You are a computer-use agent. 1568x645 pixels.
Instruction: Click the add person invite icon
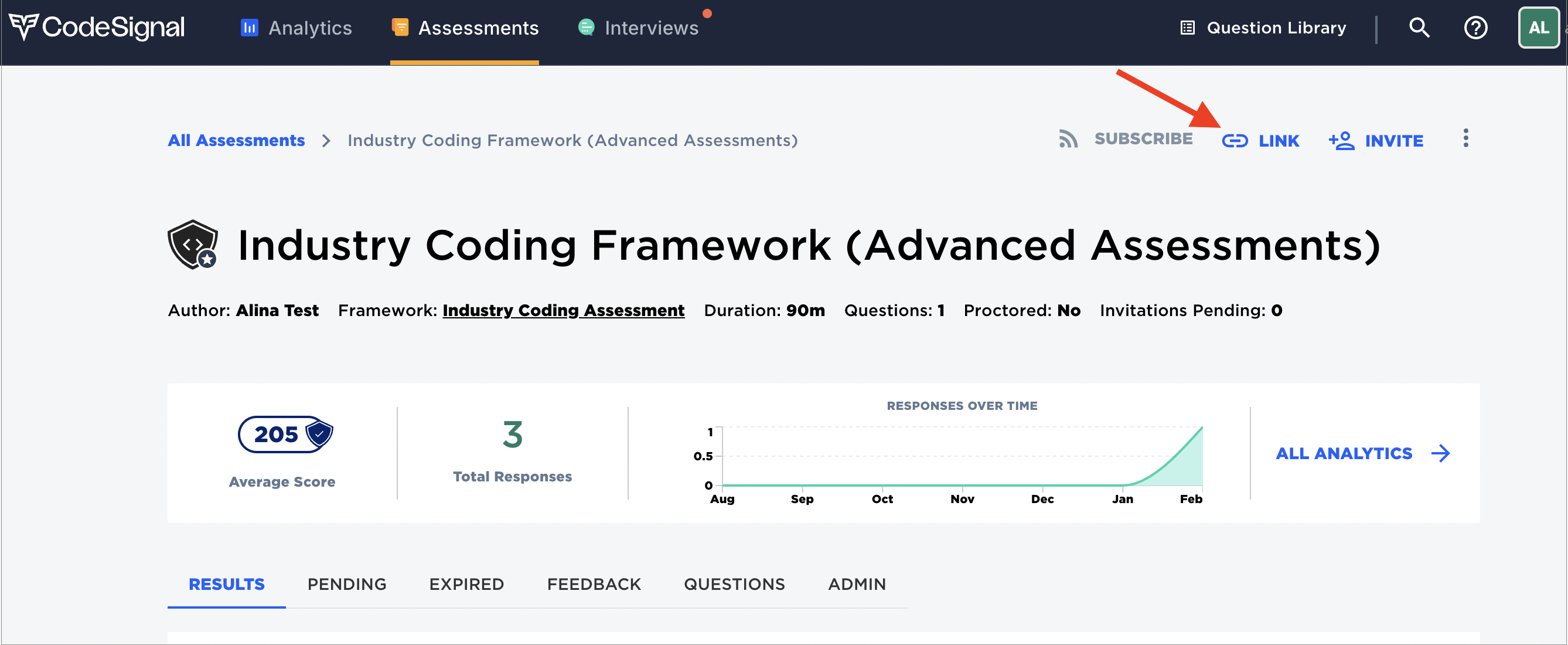(x=1342, y=141)
